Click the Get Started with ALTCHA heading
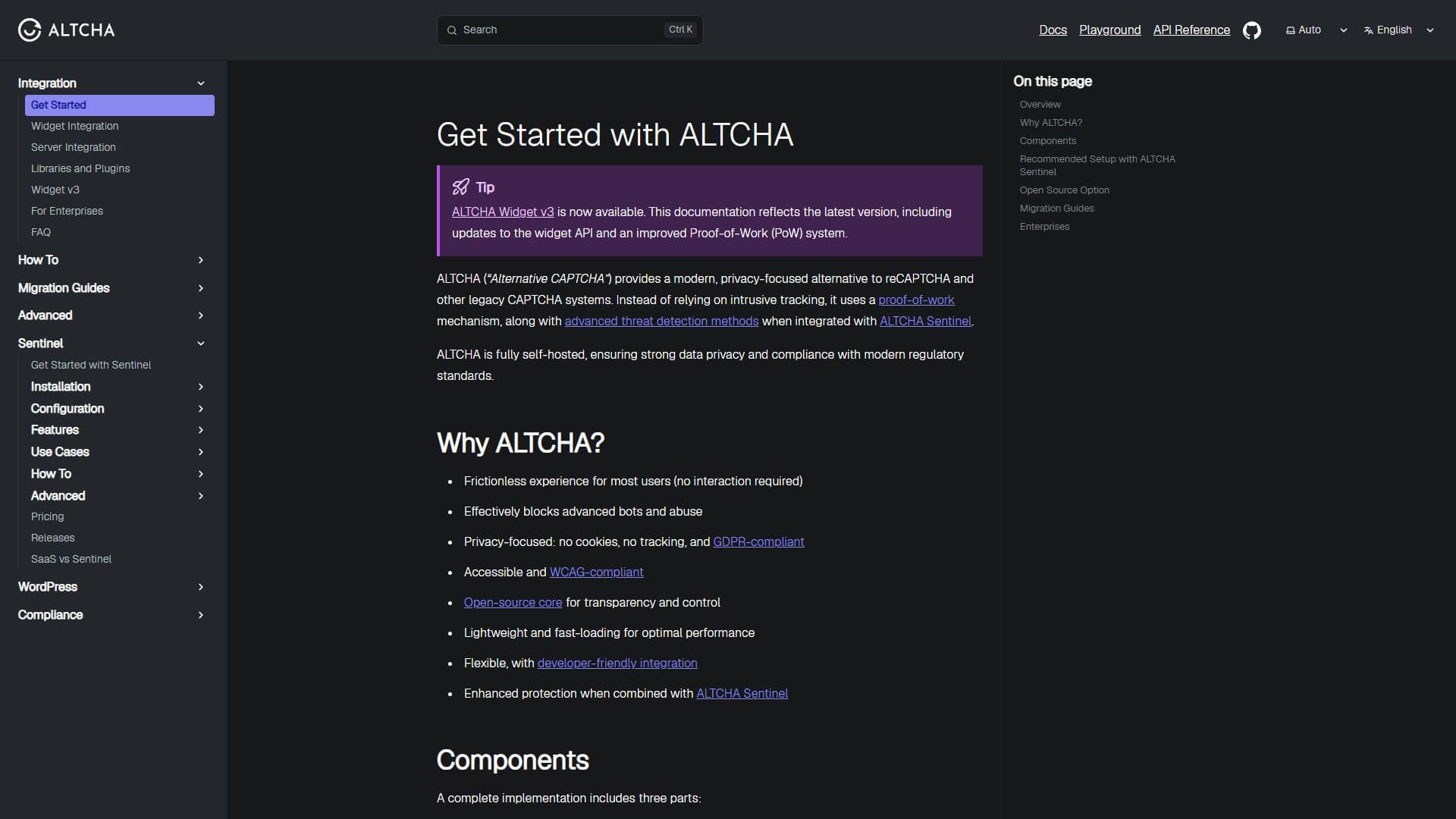 tap(615, 135)
